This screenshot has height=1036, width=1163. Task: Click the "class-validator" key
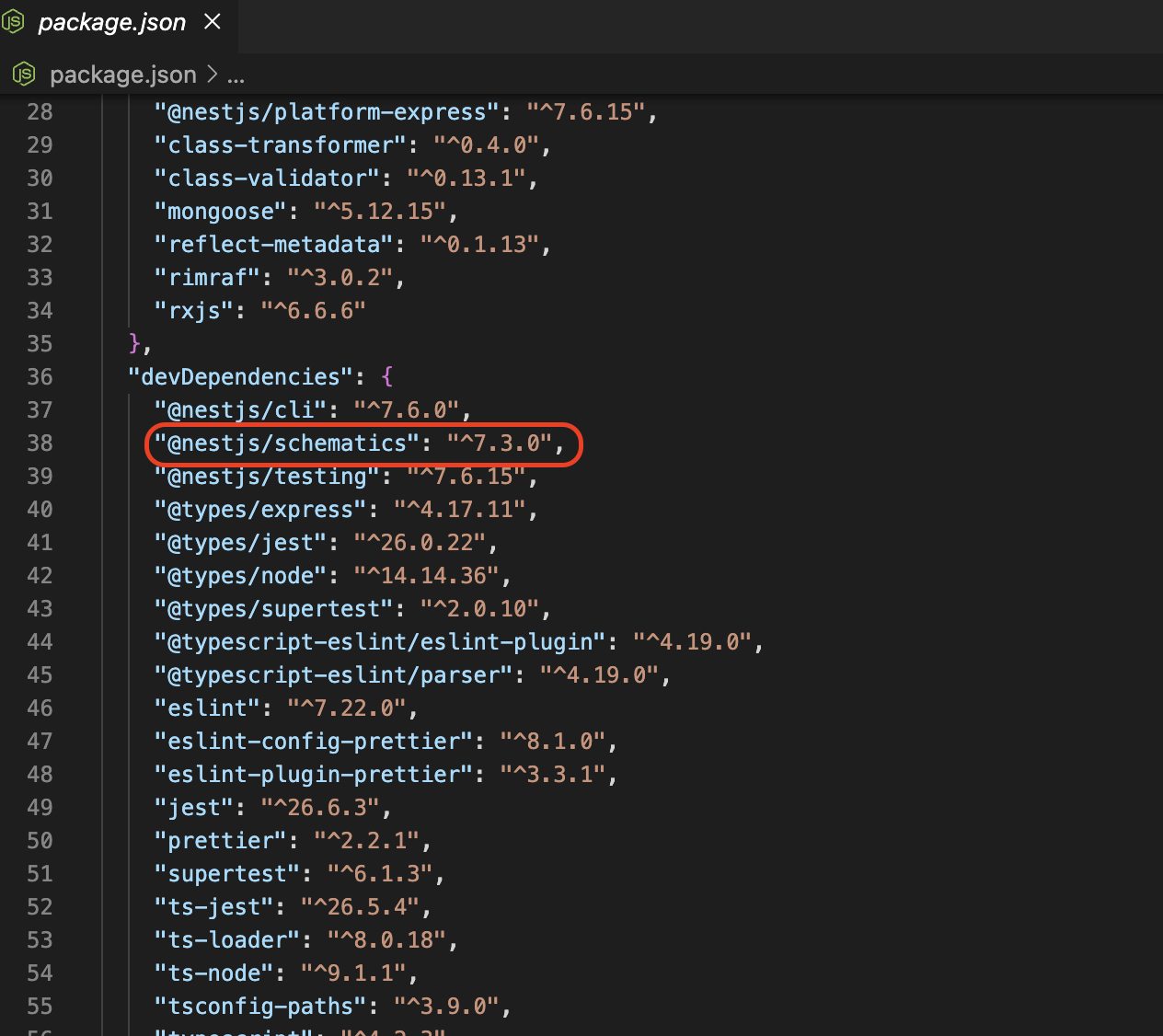(x=268, y=178)
